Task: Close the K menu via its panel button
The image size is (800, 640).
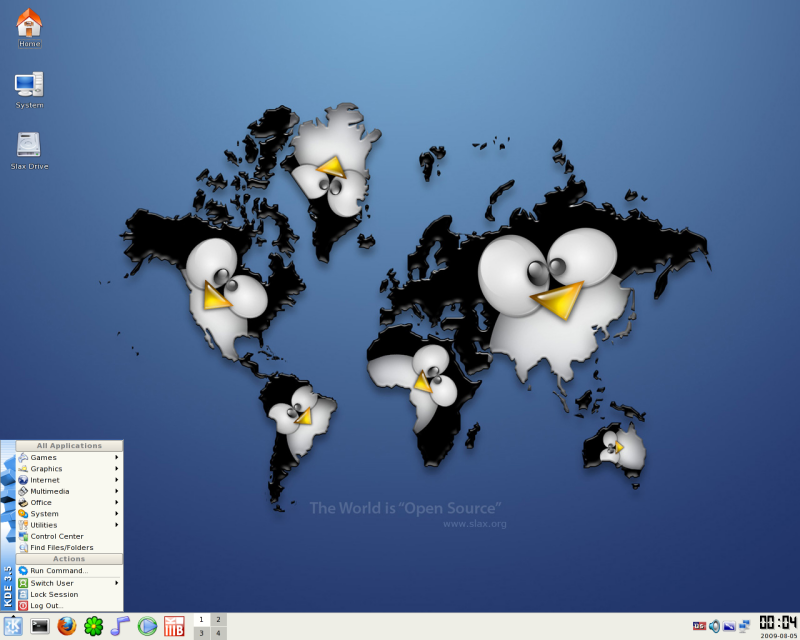Action: pyautogui.click(x=13, y=626)
